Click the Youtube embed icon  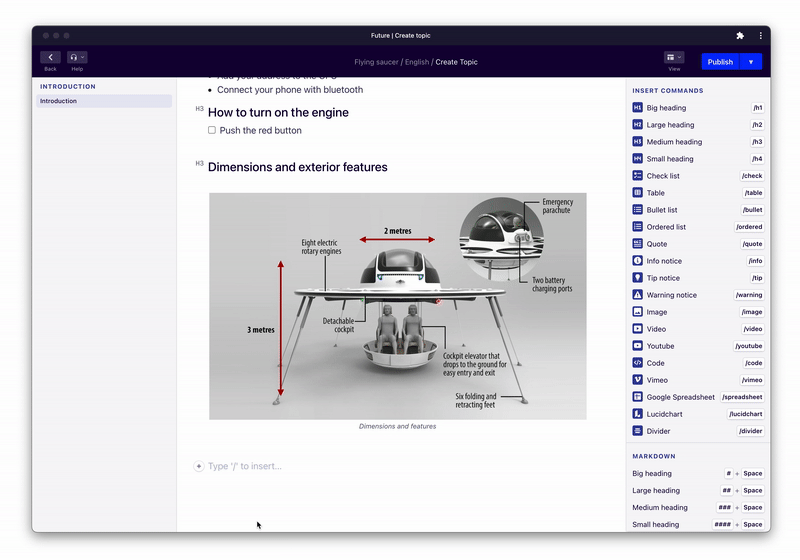(x=637, y=346)
